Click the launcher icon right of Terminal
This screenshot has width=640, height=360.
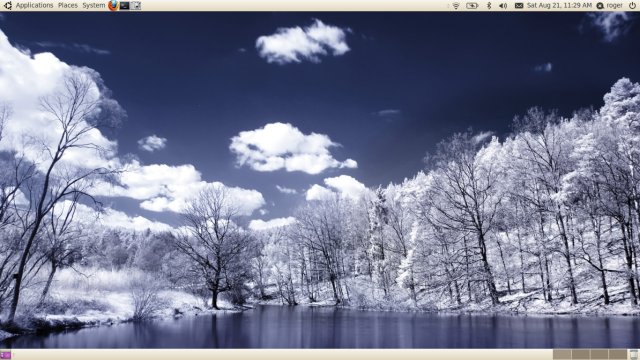[136, 5]
